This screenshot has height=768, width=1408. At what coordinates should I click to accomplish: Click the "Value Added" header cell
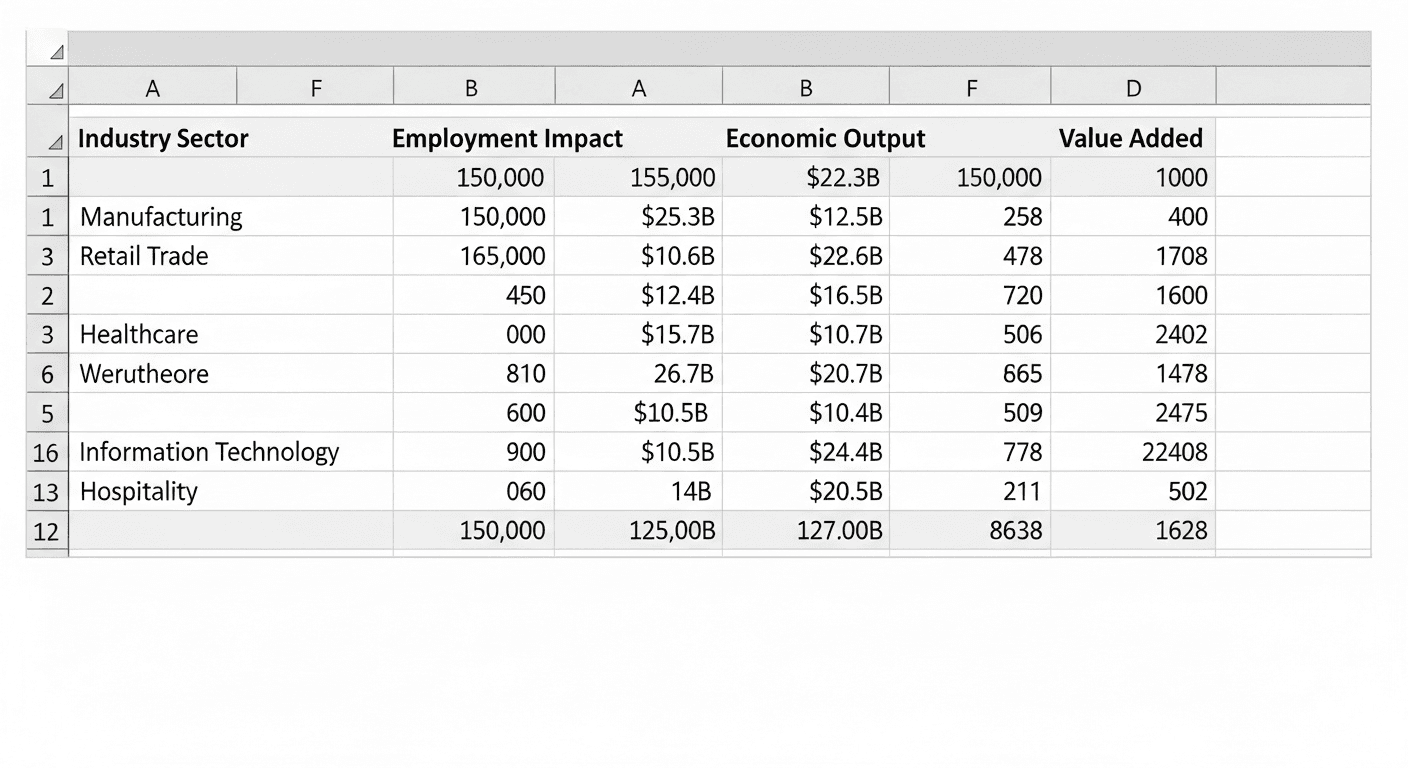tap(1131, 138)
